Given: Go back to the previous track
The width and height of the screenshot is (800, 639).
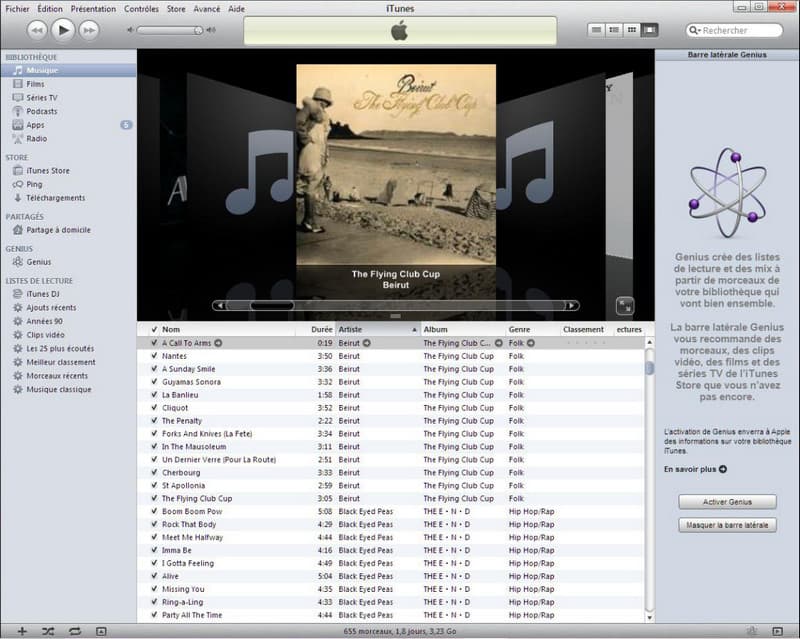Looking at the screenshot, I should 35,30.
